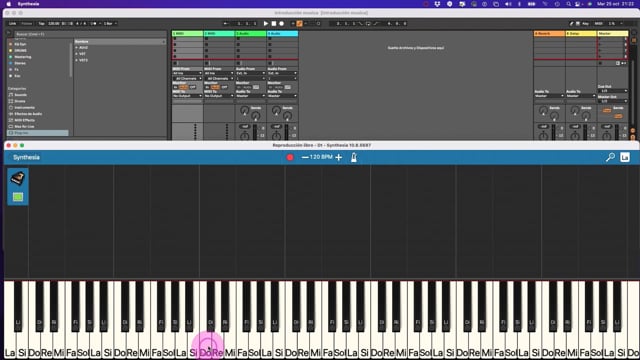Toggle the metronome in Ableton's control bar
This screenshot has width=640, height=360.
93,24
